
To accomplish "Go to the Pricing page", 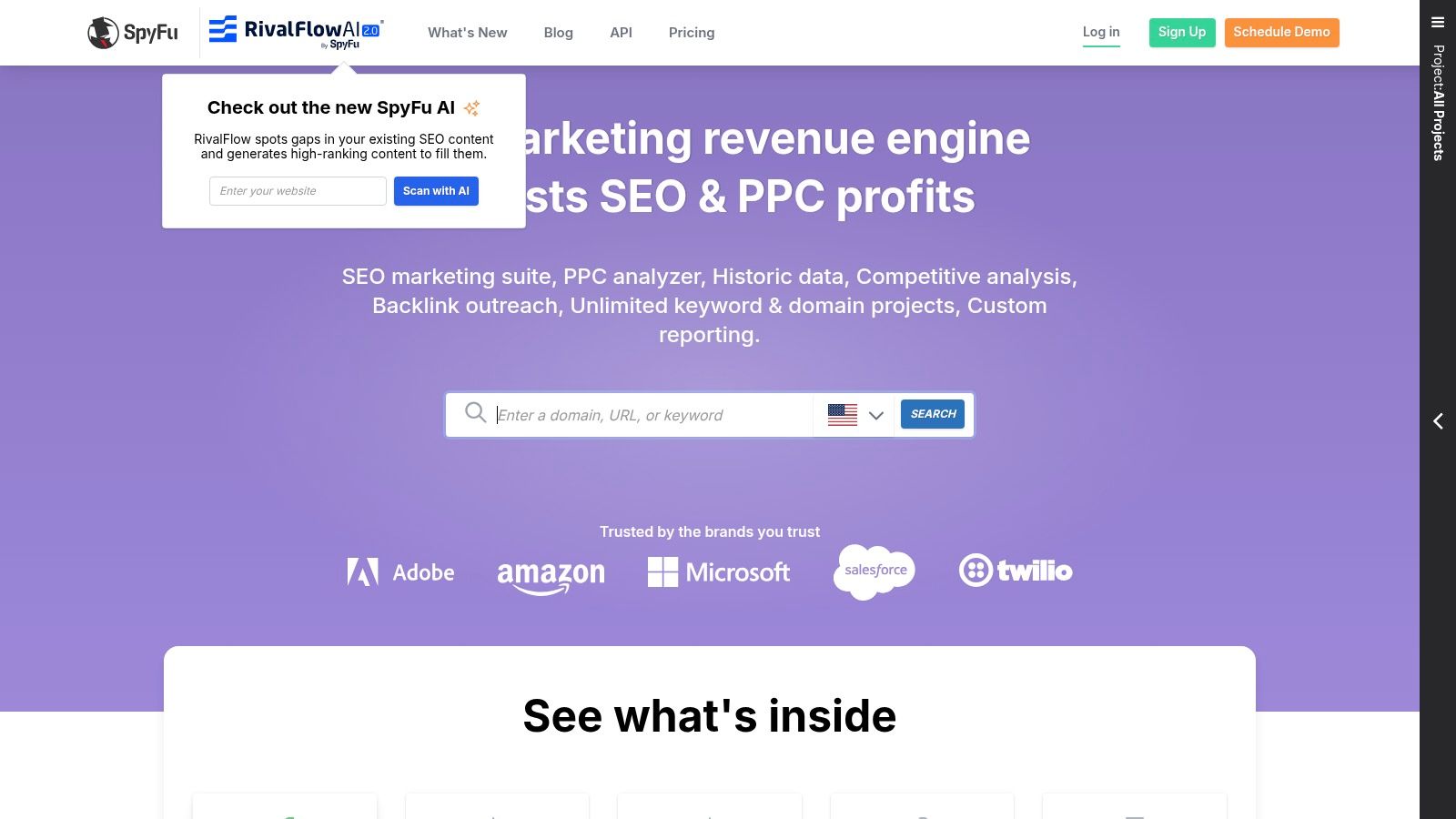I will [x=692, y=33].
